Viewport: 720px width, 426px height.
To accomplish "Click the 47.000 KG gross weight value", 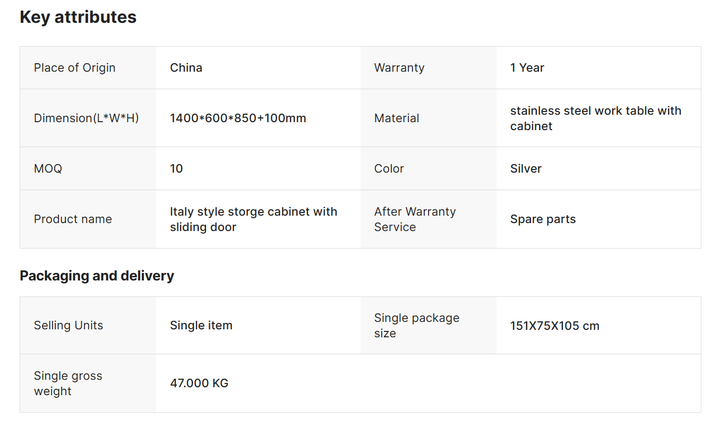I will click(199, 383).
